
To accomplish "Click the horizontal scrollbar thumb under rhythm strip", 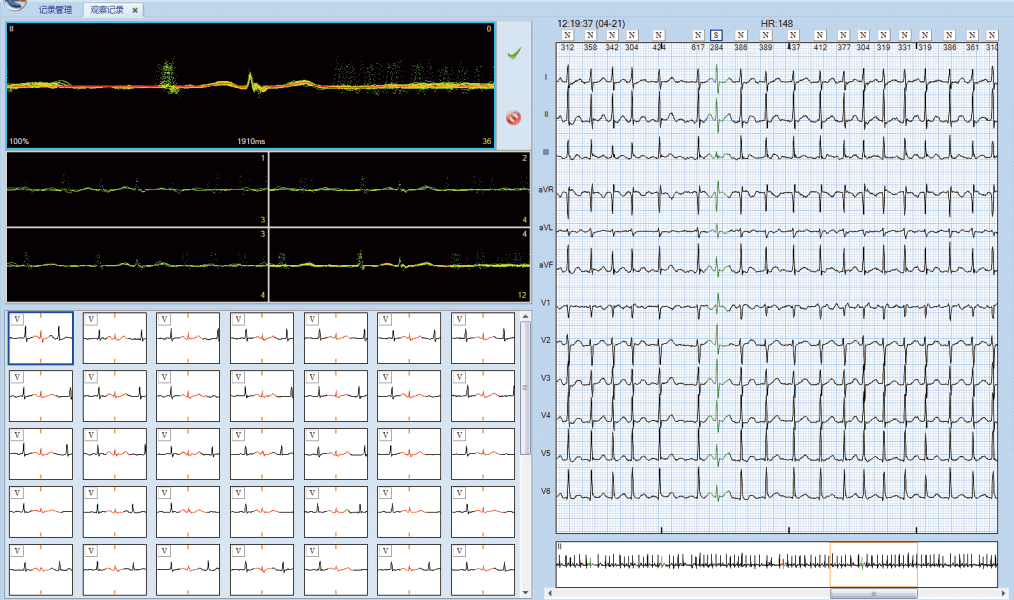I will [x=873, y=594].
